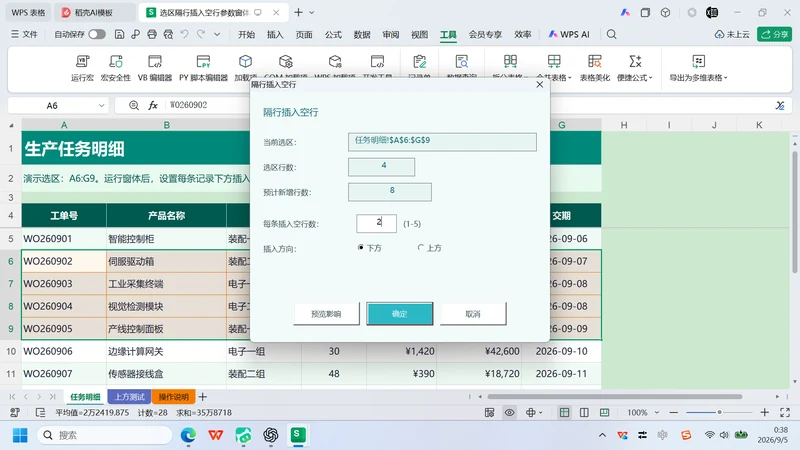Switch to 操作说明 sheet tab

pos(173,396)
